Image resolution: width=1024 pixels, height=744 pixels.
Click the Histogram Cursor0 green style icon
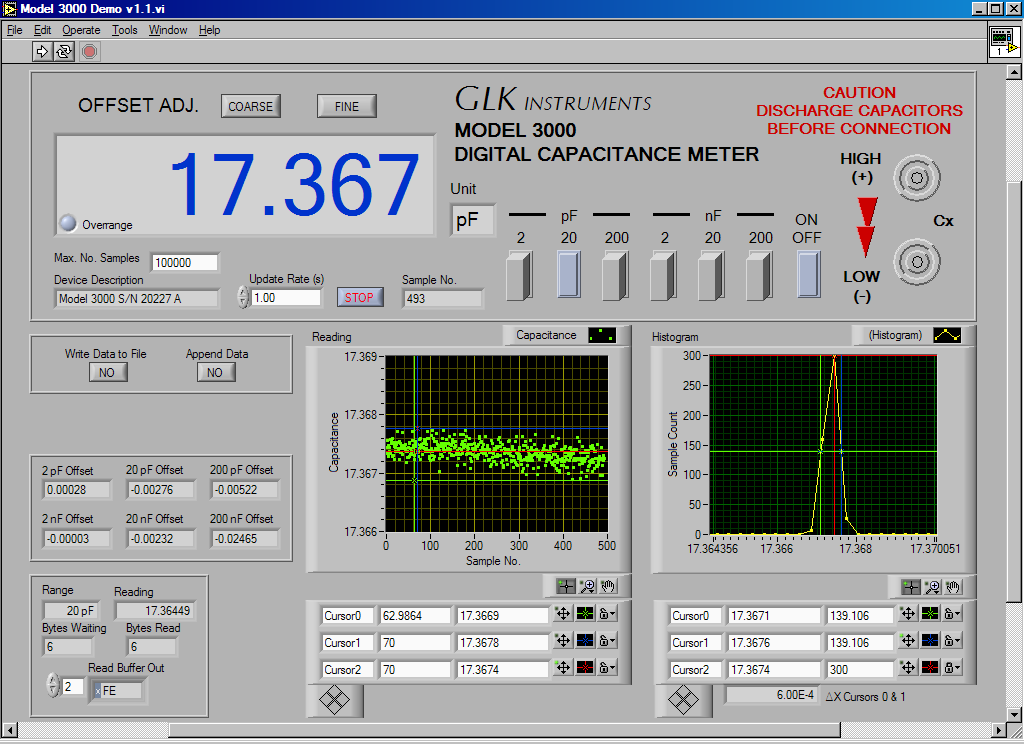pos(930,614)
